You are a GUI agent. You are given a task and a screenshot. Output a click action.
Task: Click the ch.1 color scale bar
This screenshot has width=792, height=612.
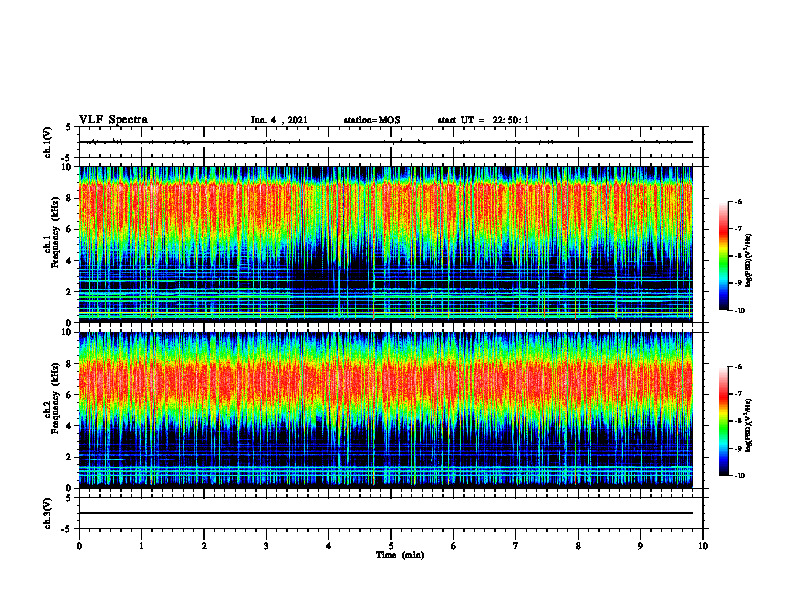tap(724, 256)
